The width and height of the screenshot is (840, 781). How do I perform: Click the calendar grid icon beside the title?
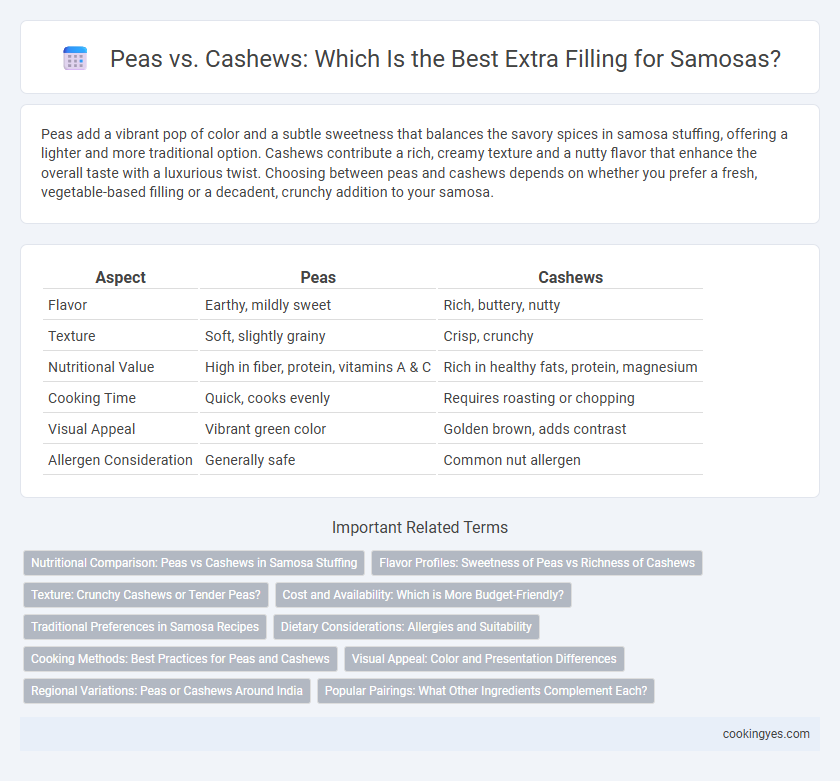click(75, 58)
